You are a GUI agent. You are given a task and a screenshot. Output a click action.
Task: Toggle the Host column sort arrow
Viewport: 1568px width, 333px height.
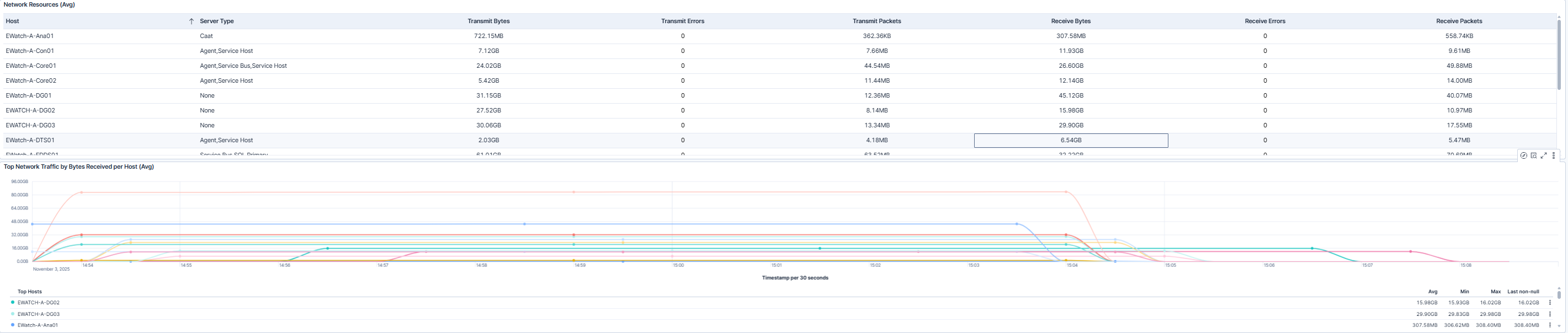(x=191, y=22)
